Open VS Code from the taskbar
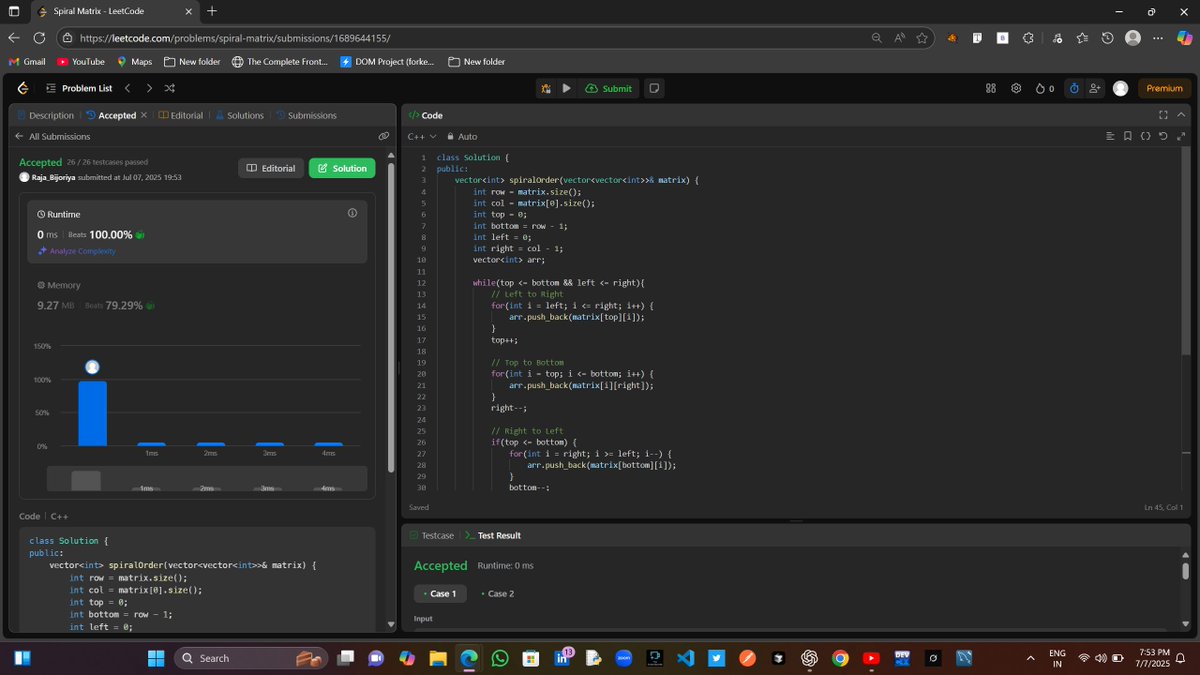Image resolution: width=1200 pixels, height=675 pixels. [x=685, y=658]
